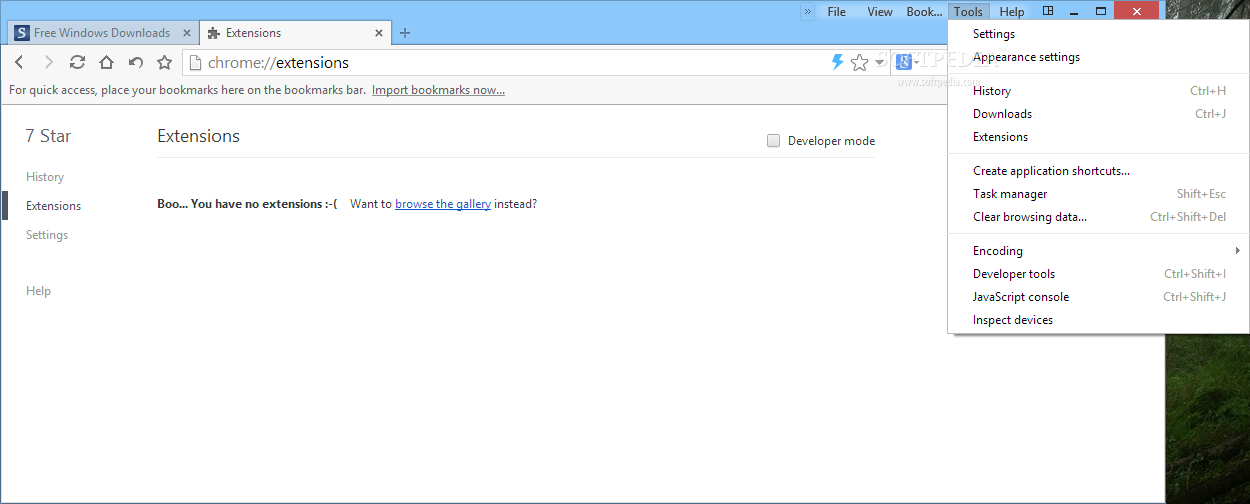Open a new tab with plus button
Image resolution: width=1250 pixels, height=504 pixels.
(x=405, y=33)
